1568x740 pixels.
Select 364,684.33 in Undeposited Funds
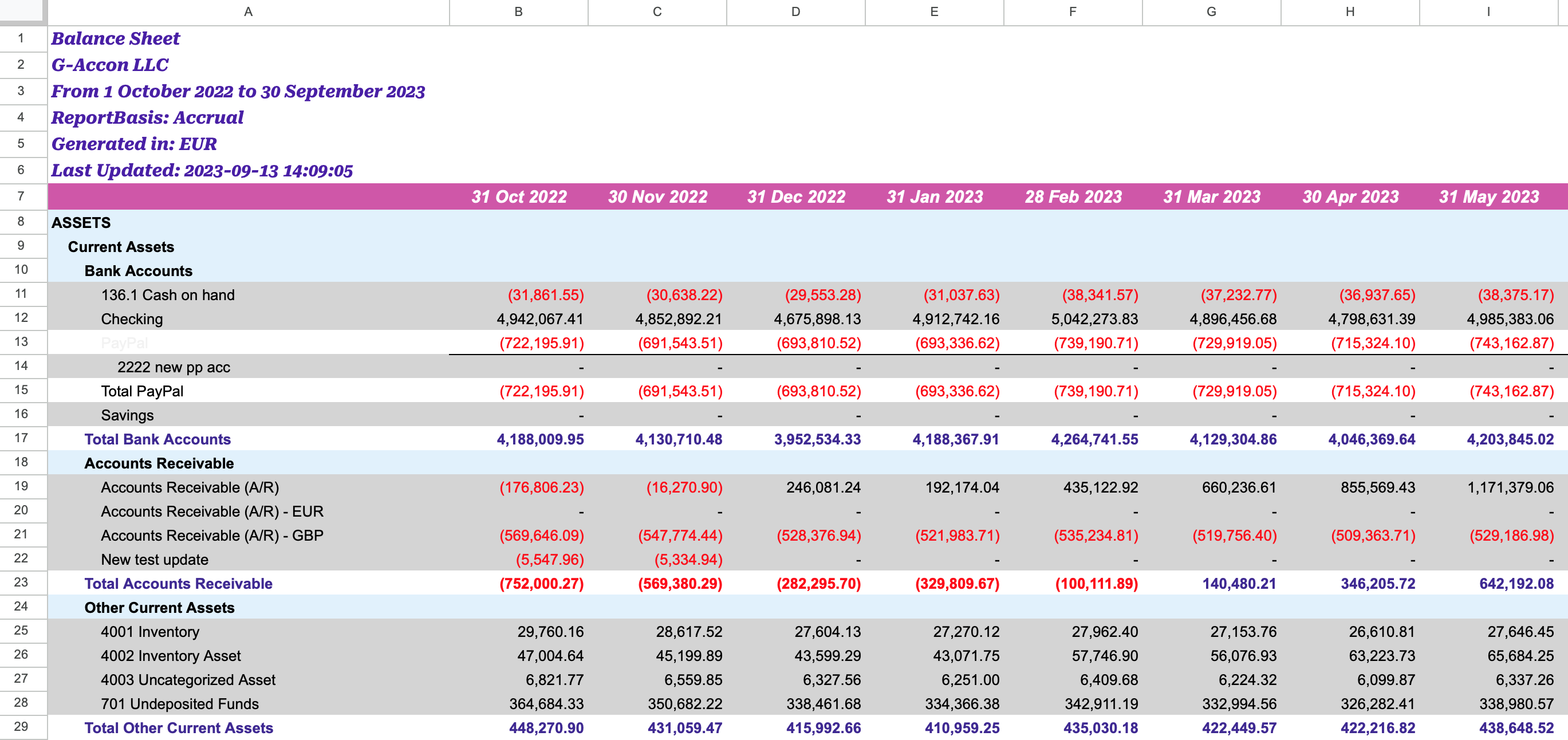546,704
